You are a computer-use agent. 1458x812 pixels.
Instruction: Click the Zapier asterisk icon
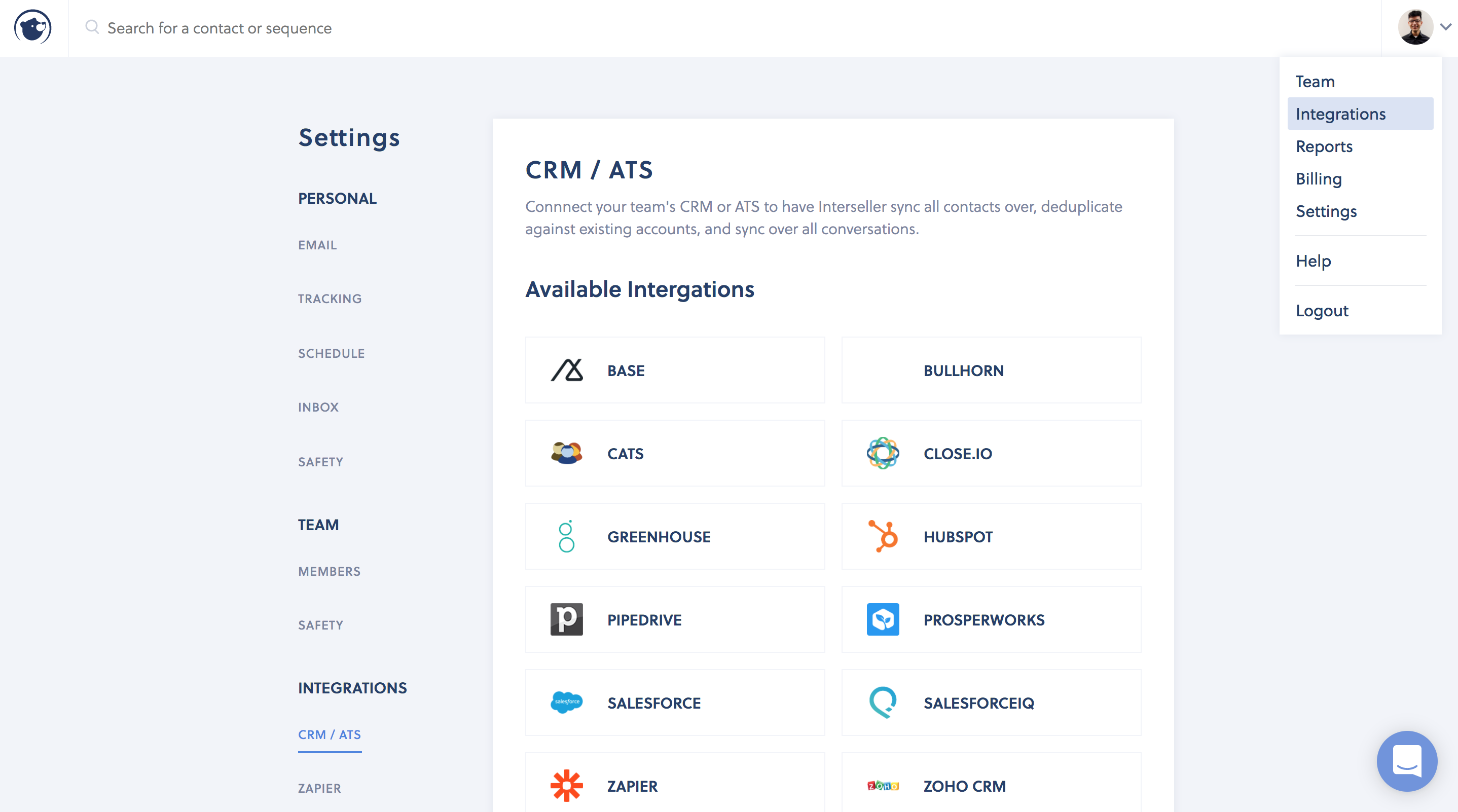pyautogui.click(x=567, y=786)
